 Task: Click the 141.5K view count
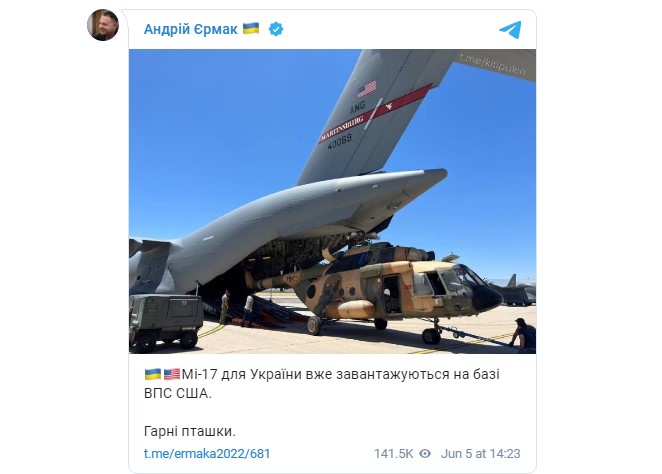coord(393,454)
